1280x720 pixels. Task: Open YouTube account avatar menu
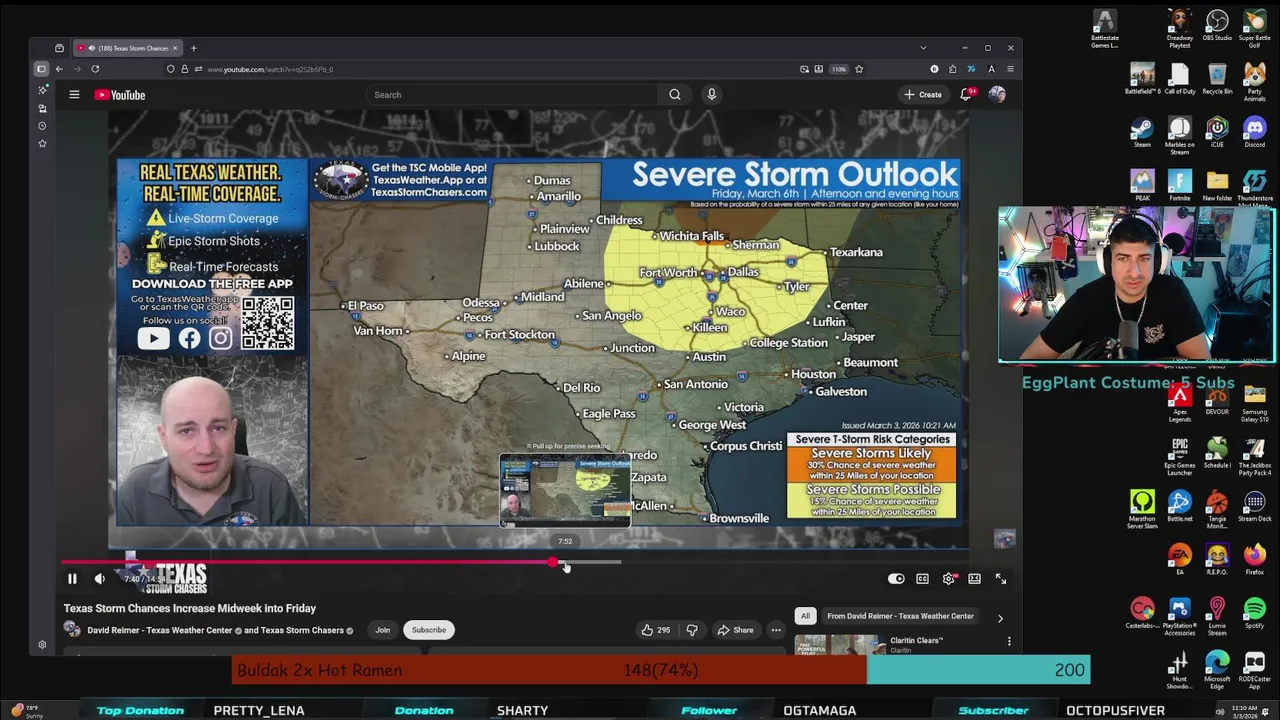(997, 95)
